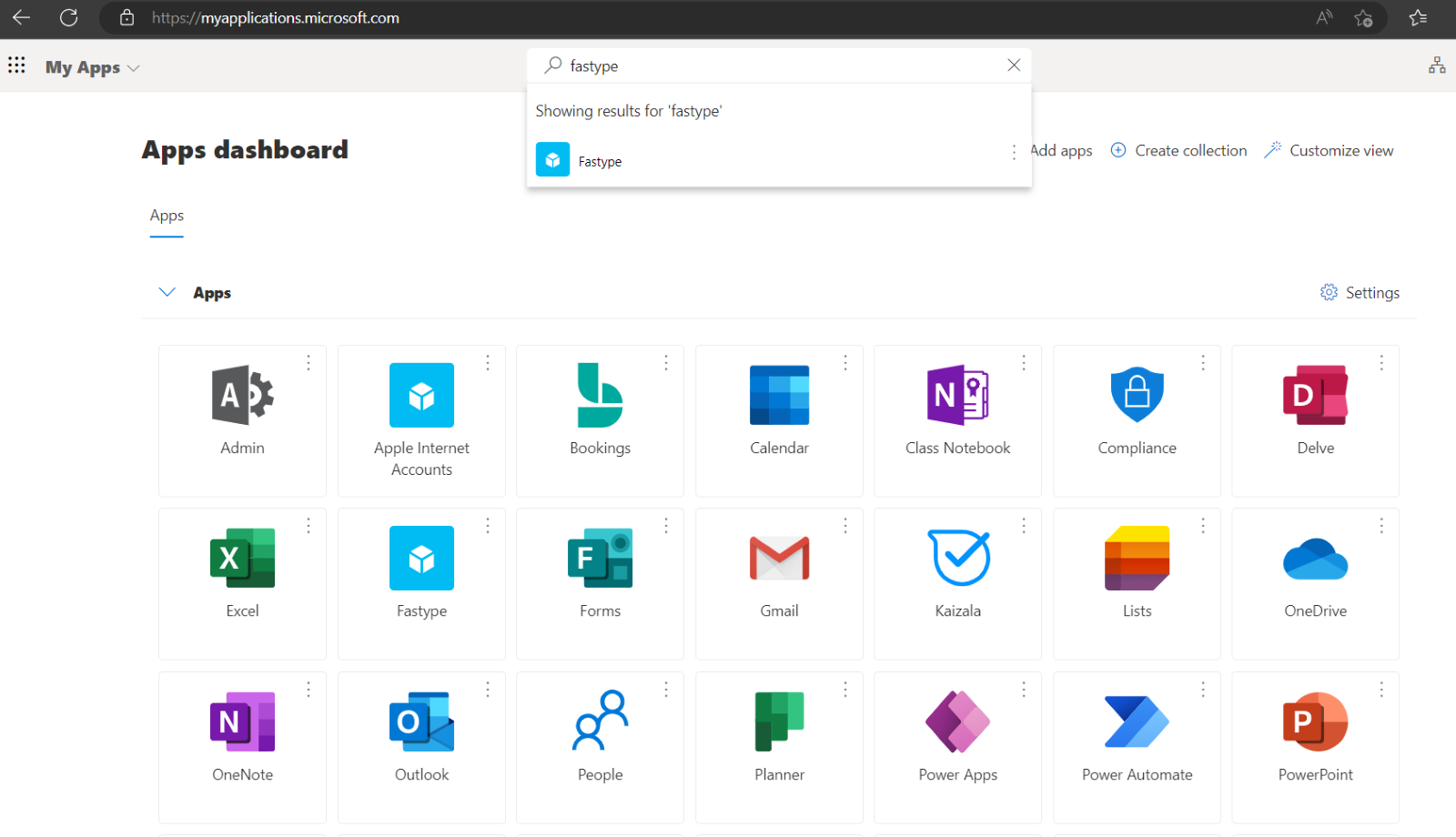Open the app launcher waffle icon
Screen dimensions: 1456x837
[16, 66]
